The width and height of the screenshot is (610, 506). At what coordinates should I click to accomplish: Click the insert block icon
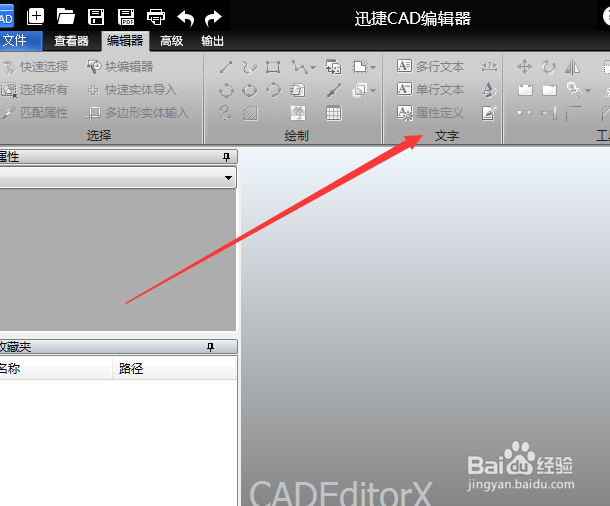tap(333, 67)
